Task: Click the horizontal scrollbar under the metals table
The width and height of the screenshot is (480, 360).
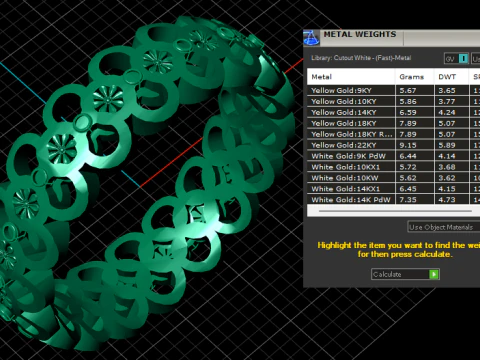Action: (x=395, y=211)
